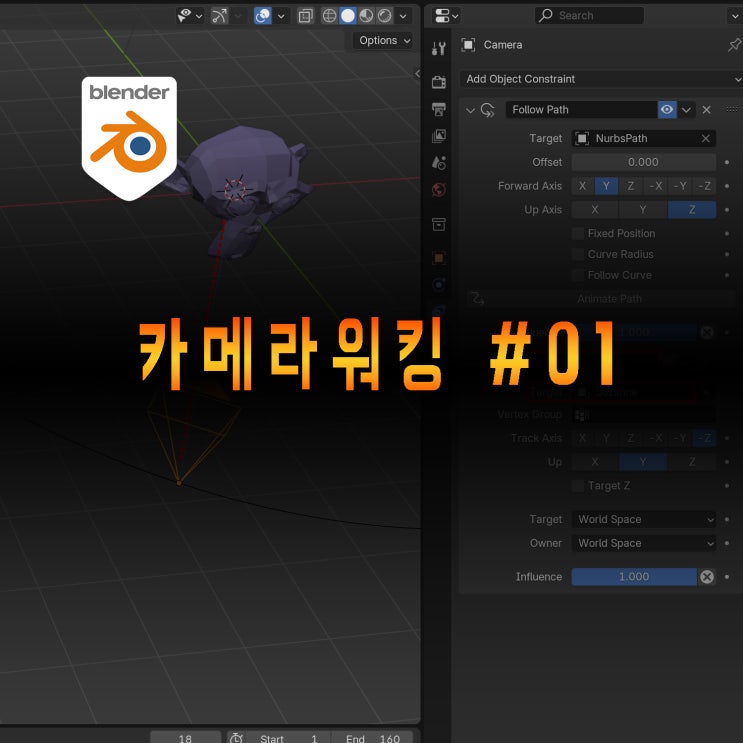Image resolution: width=743 pixels, height=743 pixels.
Task: Select solid viewport shading
Action: point(347,16)
